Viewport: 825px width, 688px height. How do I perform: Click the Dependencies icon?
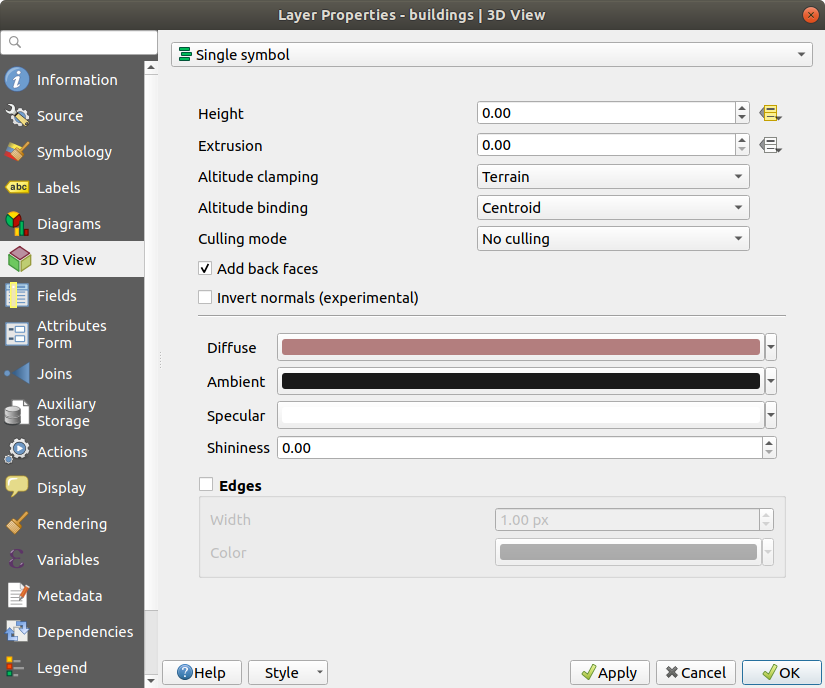[x=17, y=631]
